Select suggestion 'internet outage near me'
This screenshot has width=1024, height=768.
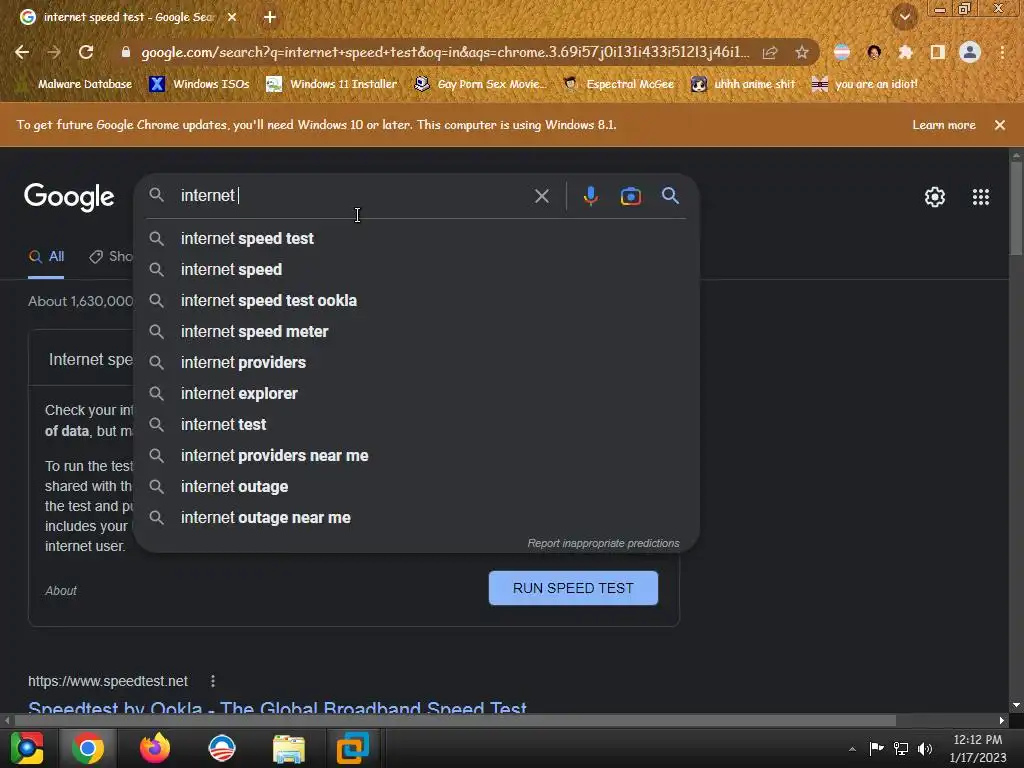click(417, 518)
